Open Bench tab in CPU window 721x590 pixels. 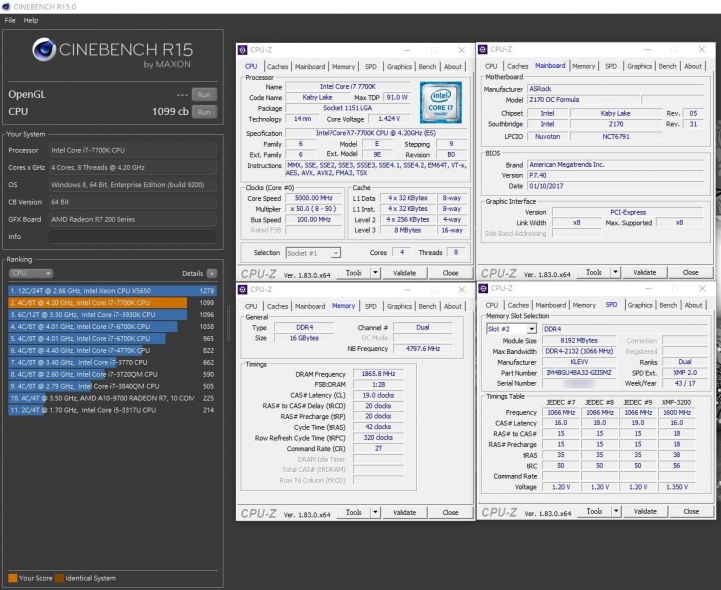tap(427, 67)
